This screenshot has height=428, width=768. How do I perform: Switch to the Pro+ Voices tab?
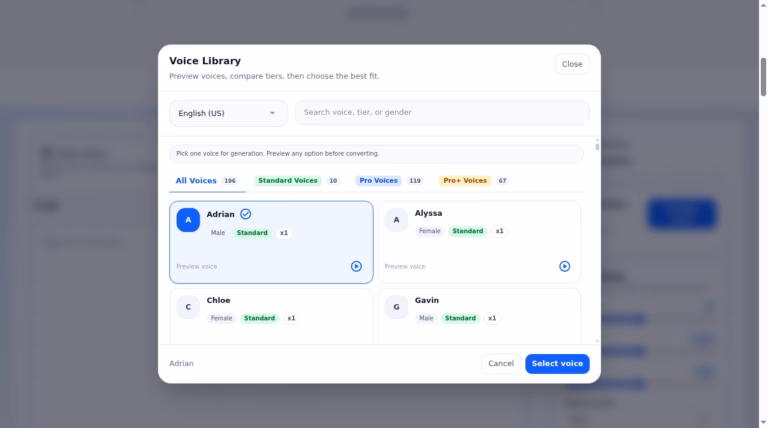tap(474, 181)
